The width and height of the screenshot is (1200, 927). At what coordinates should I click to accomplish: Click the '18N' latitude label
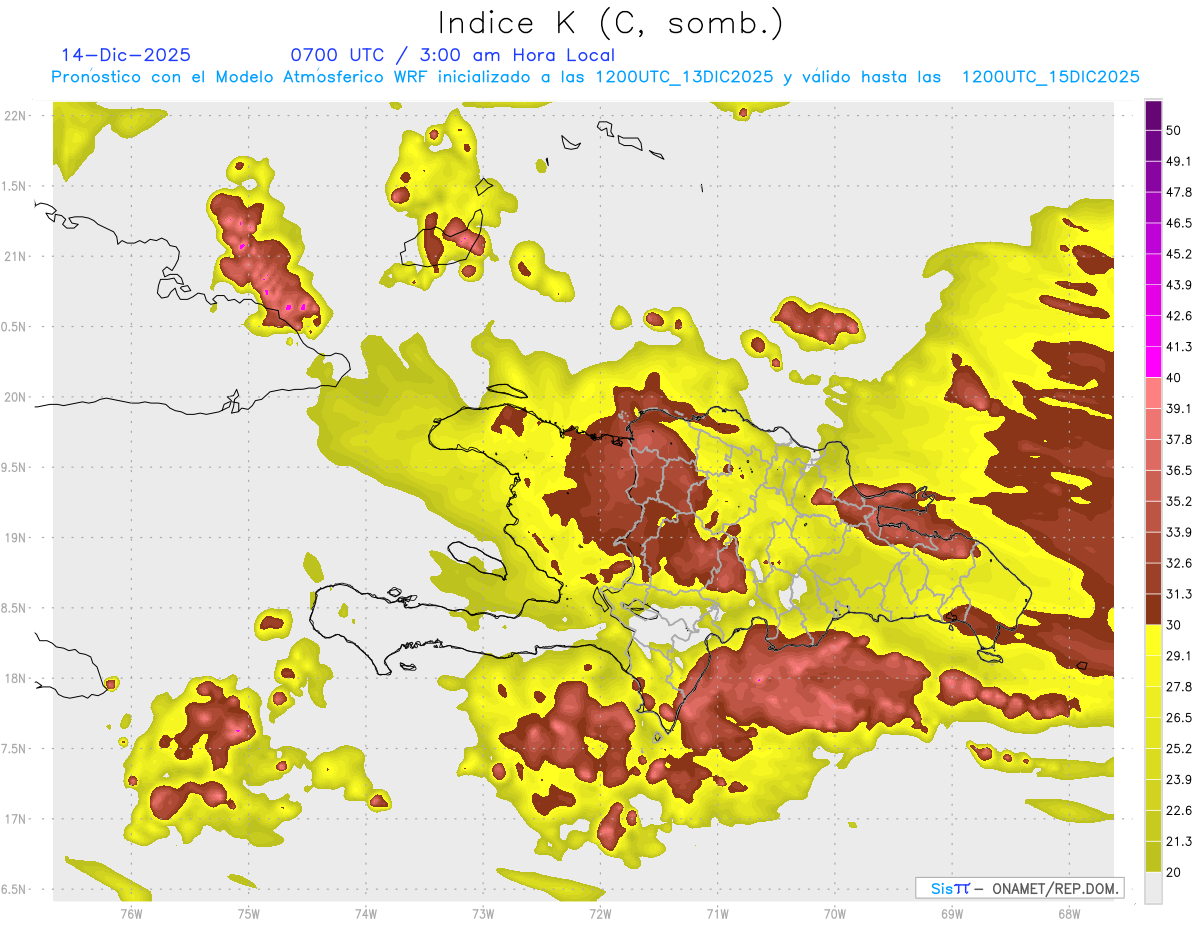click(14, 678)
